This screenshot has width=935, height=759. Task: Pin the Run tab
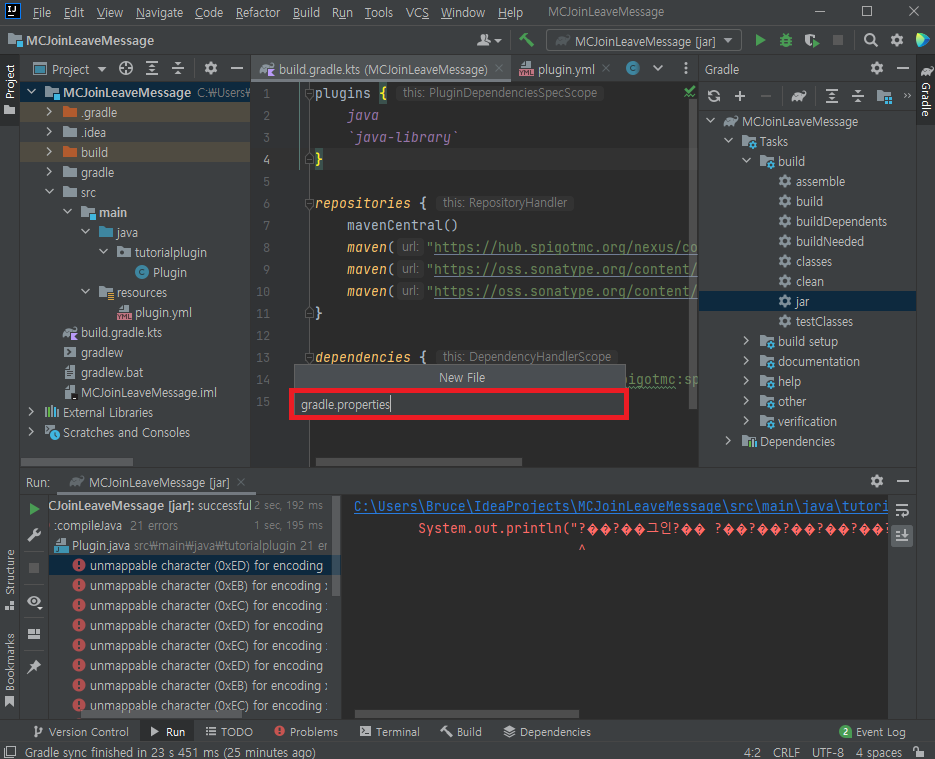point(34,666)
